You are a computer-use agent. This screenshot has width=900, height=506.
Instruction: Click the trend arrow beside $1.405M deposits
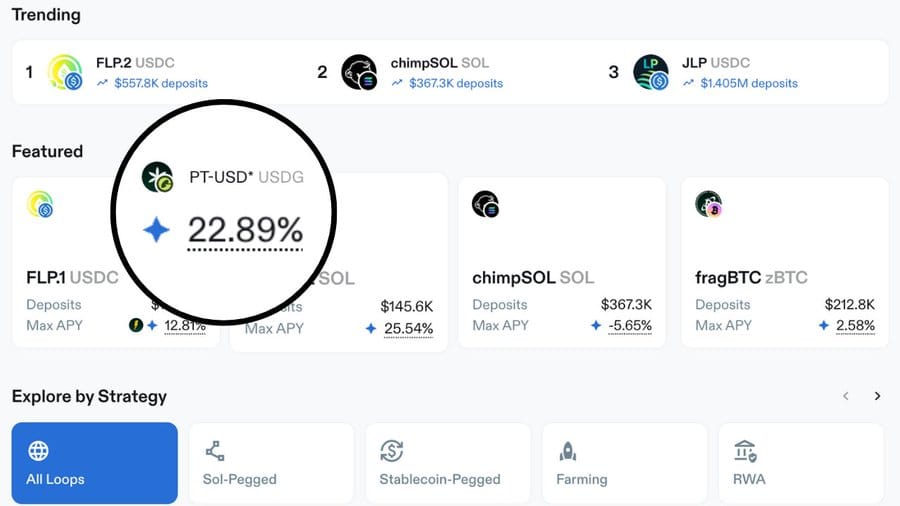(x=688, y=83)
